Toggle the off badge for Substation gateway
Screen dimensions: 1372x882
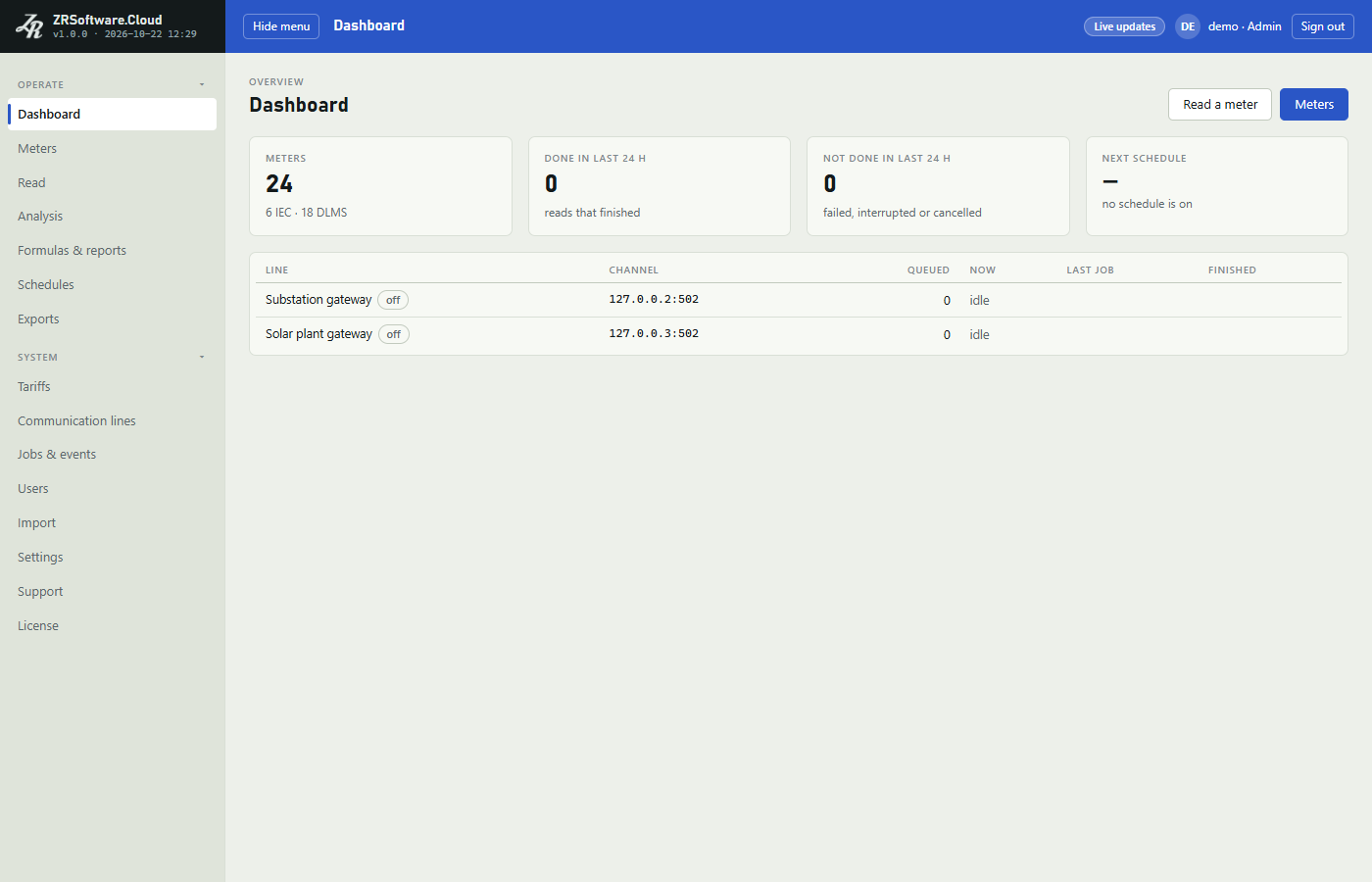coord(393,300)
